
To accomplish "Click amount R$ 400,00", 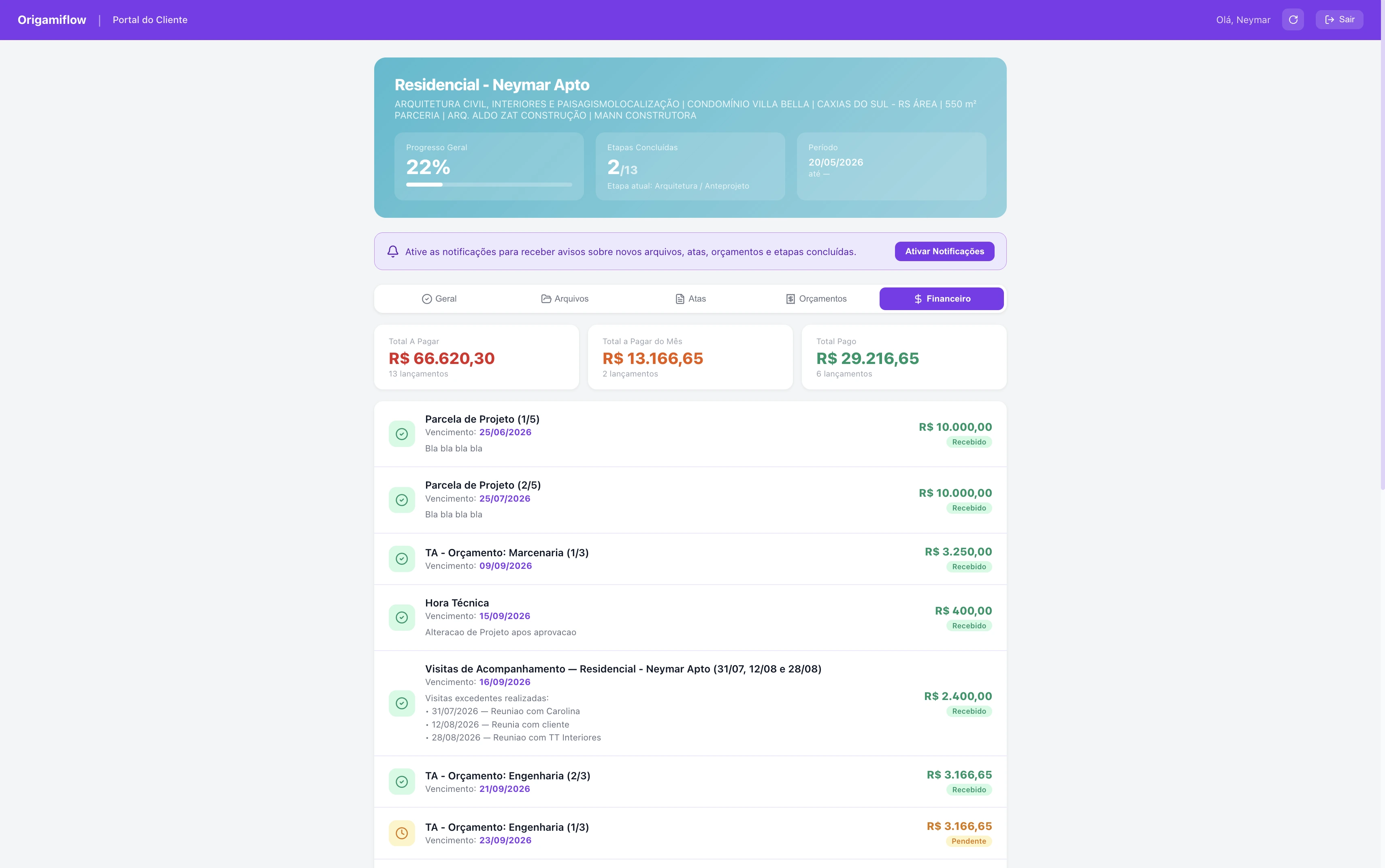I will pyautogui.click(x=963, y=611).
